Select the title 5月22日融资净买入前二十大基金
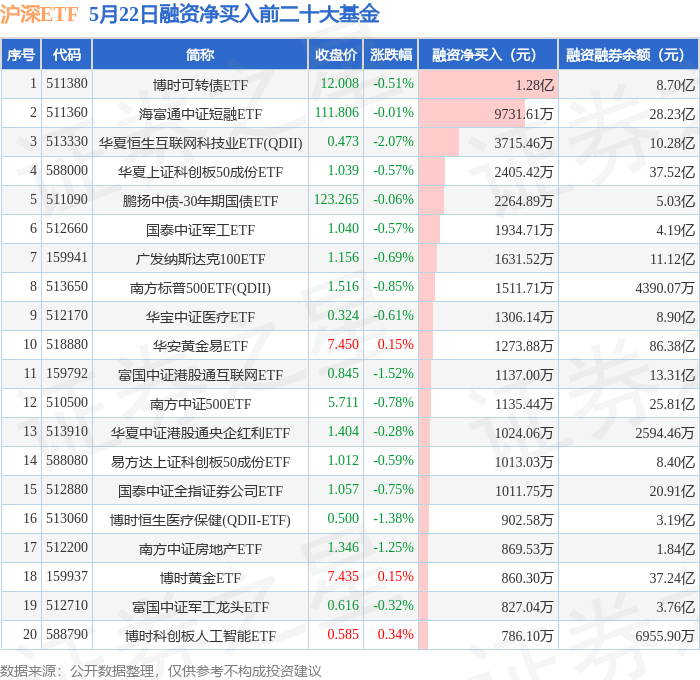The image size is (700, 680). pos(234,14)
